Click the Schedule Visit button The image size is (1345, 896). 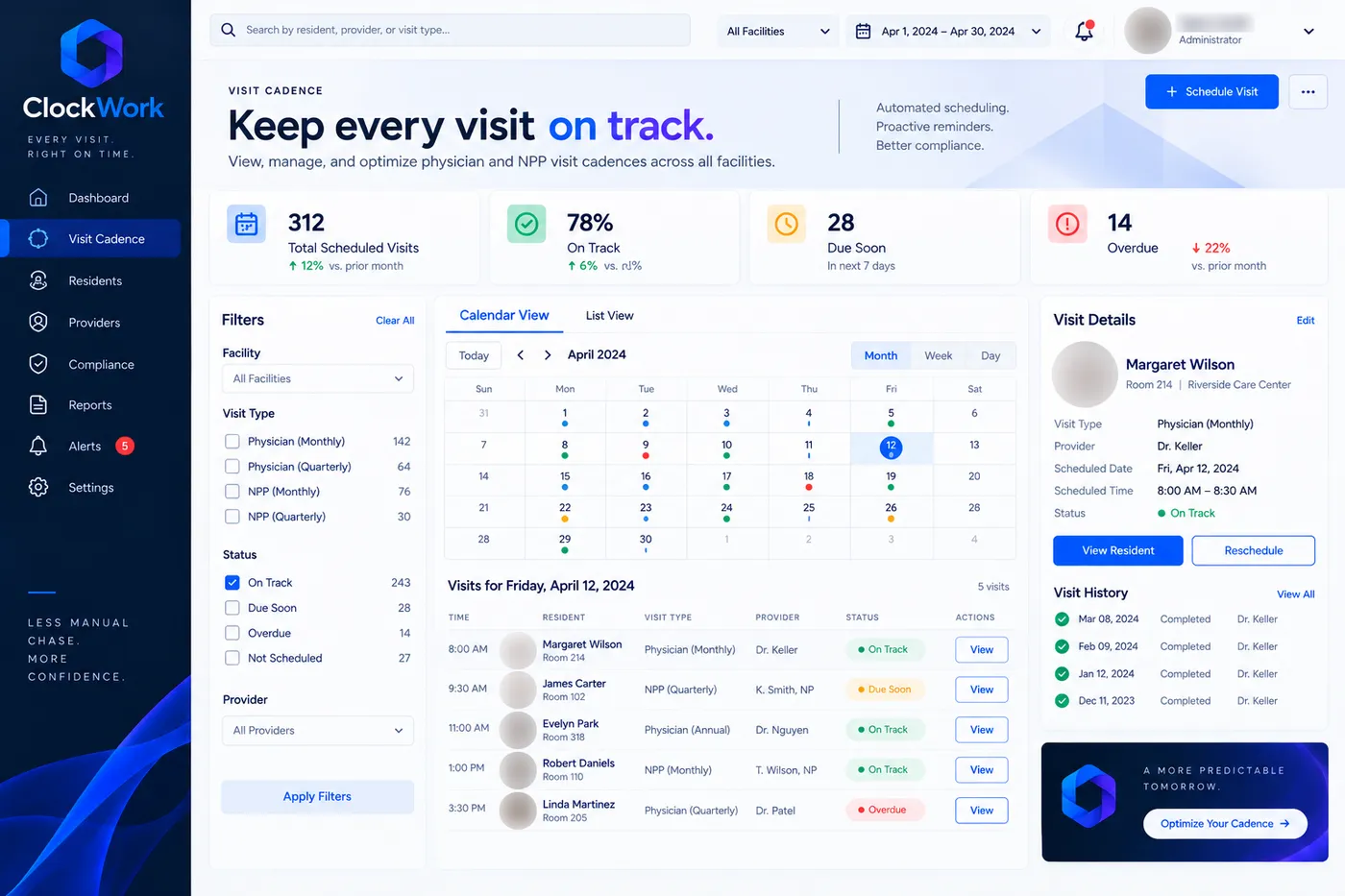pyautogui.click(x=1211, y=91)
